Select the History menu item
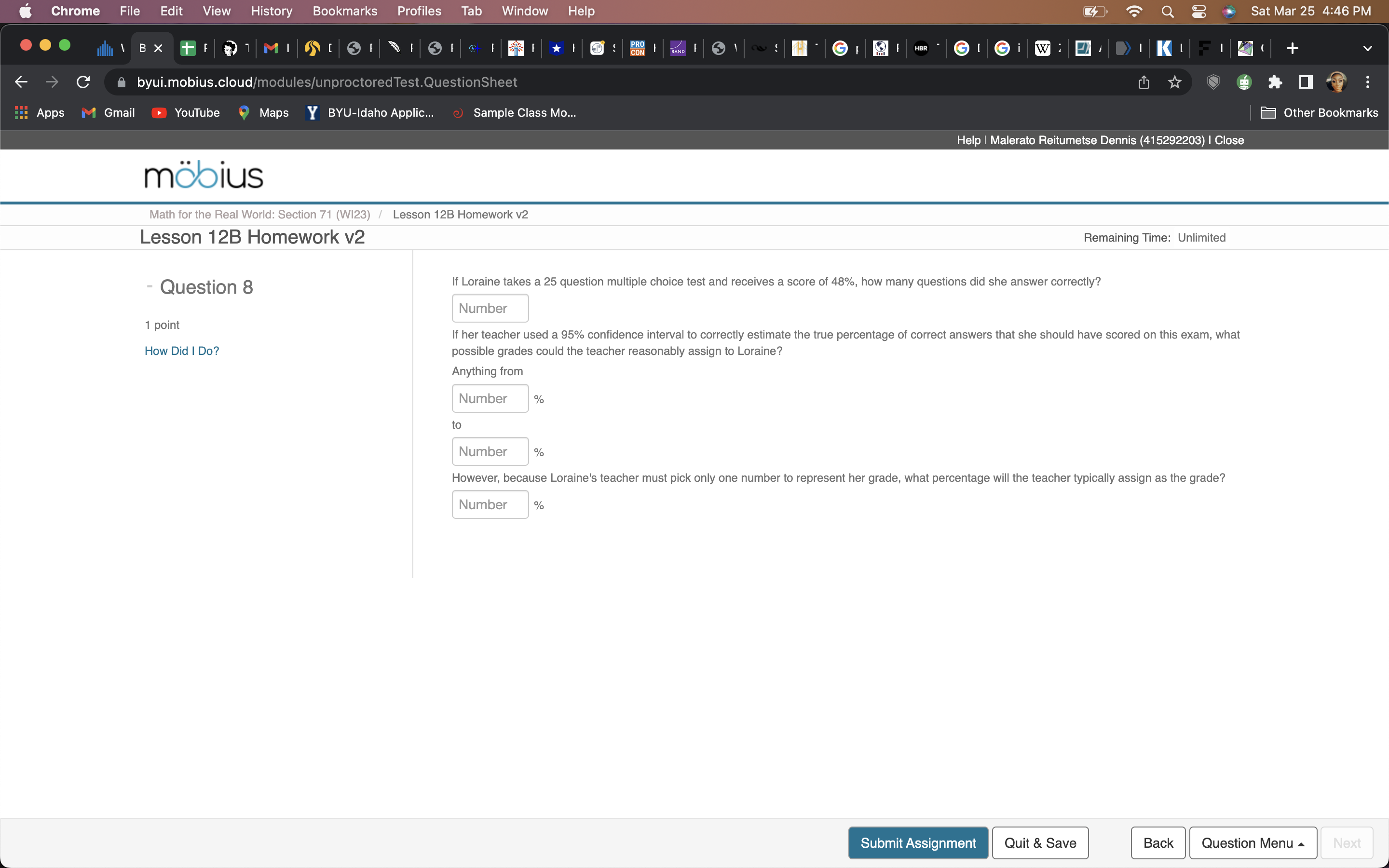The image size is (1389, 868). coord(270,11)
